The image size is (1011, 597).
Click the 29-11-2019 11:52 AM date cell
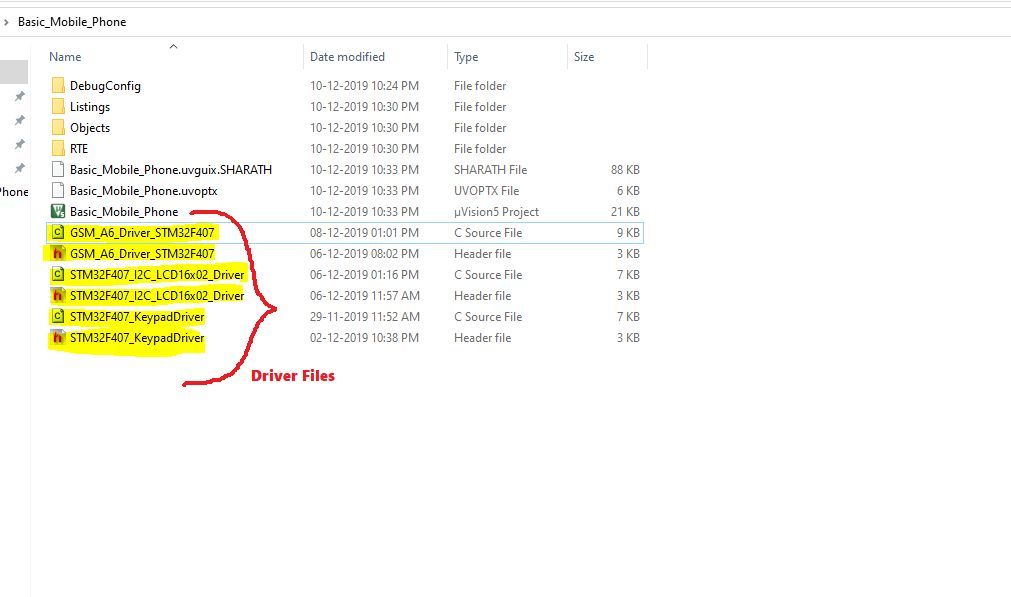tap(364, 317)
